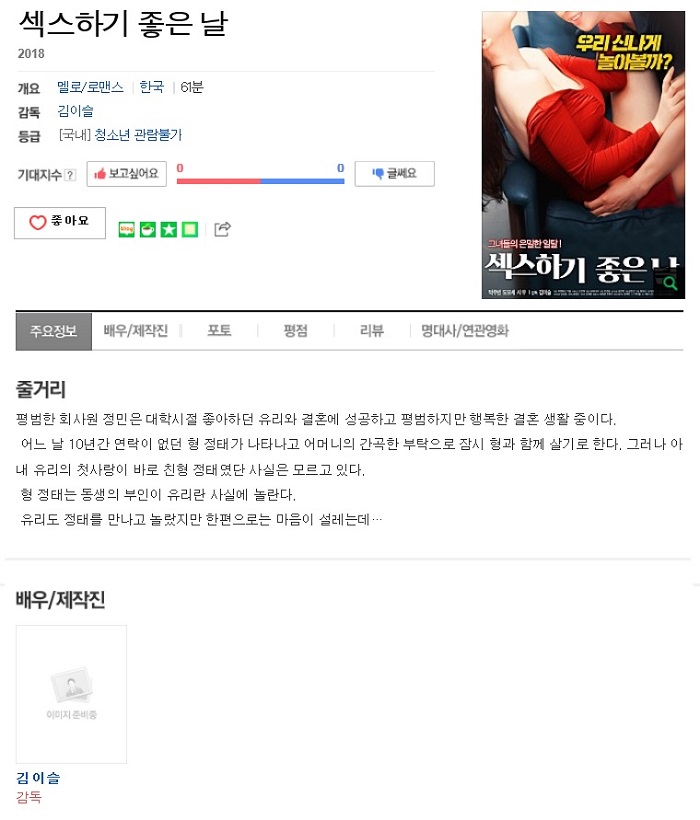Click the magnifier icon on the poster
This screenshot has width=700, height=820.
(670, 283)
